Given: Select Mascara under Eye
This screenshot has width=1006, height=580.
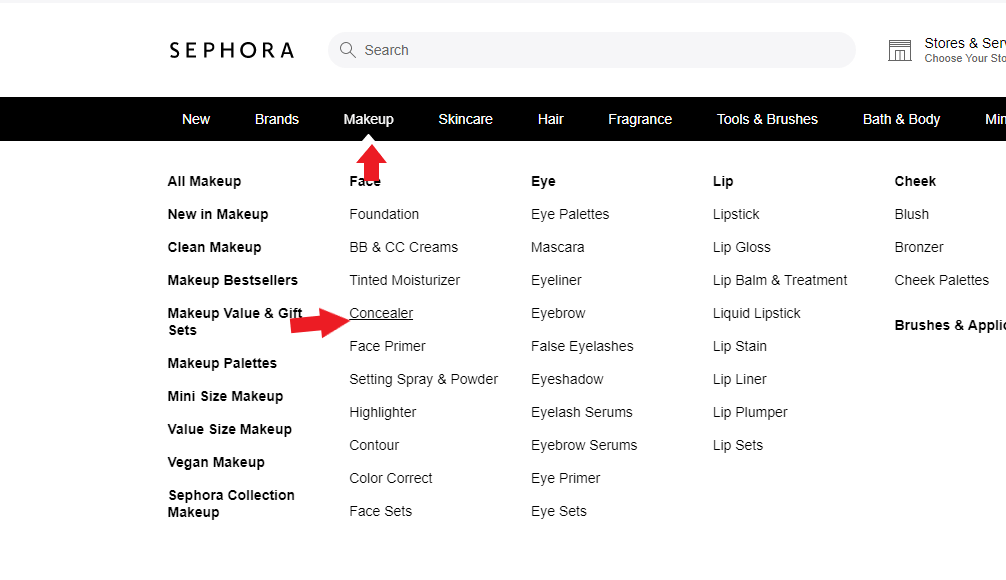Looking at the screenshot, I should tap(558, 248).
